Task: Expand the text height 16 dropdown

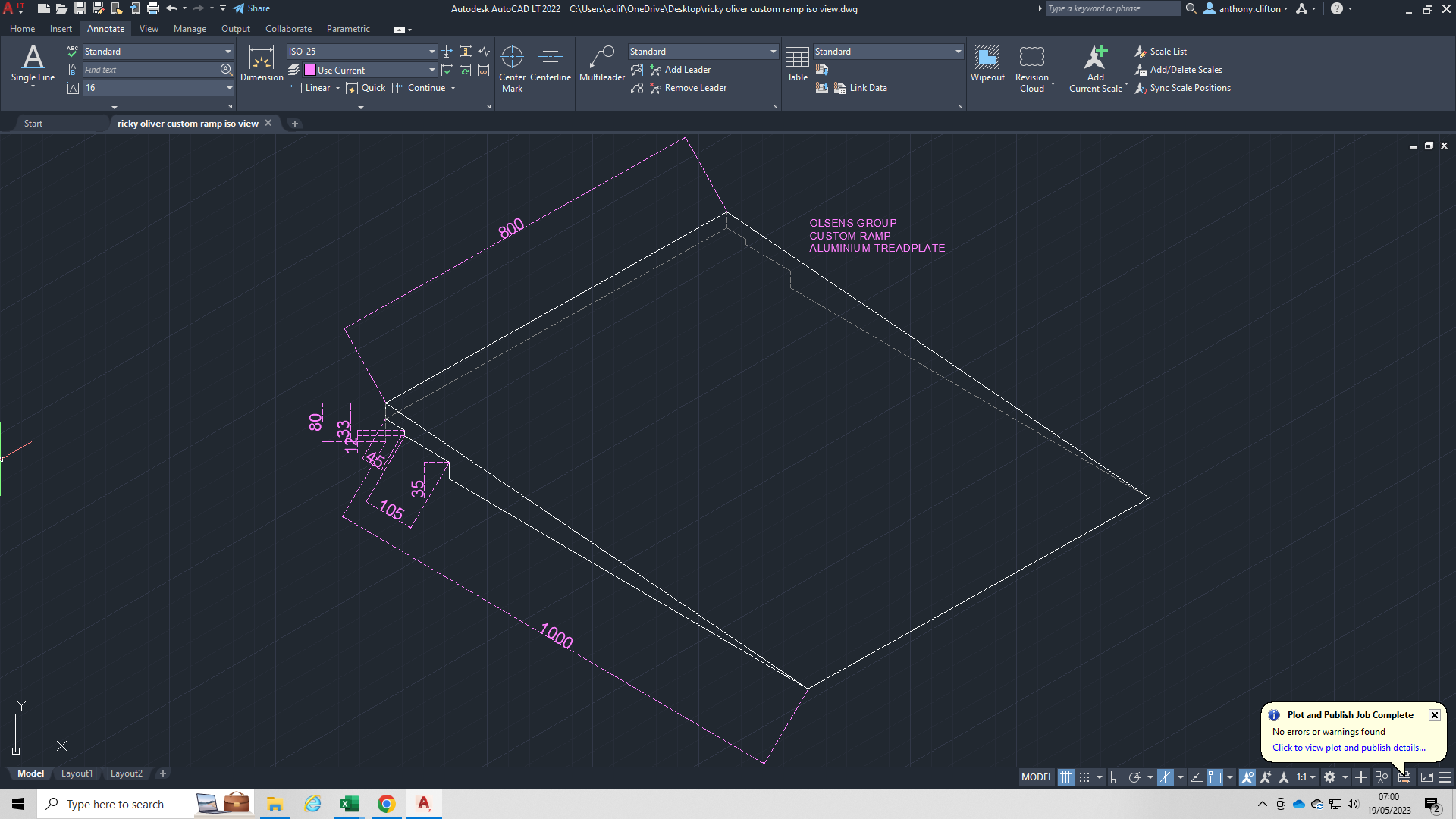Action: 229,88
